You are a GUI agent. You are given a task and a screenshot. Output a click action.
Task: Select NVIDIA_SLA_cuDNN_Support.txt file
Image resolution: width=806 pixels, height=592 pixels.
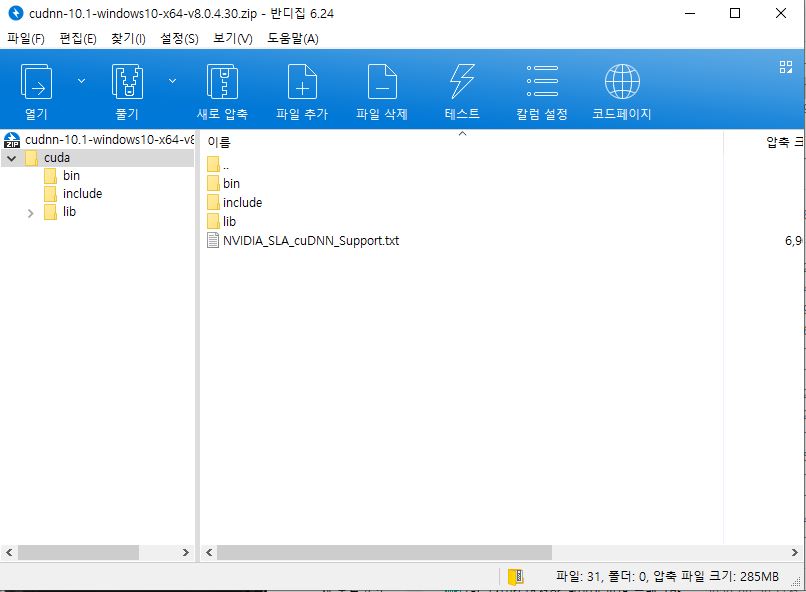[x=311, y=240]
